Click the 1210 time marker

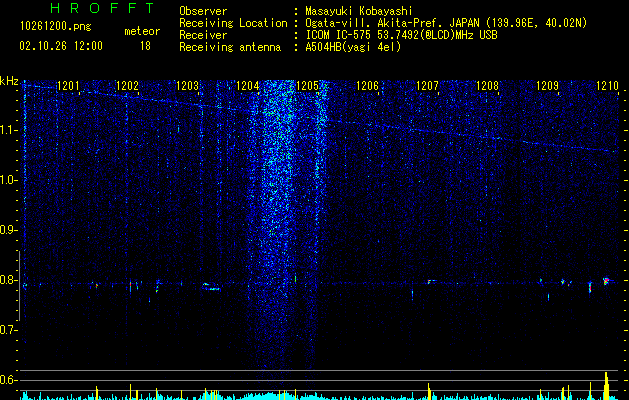(607, 86)
